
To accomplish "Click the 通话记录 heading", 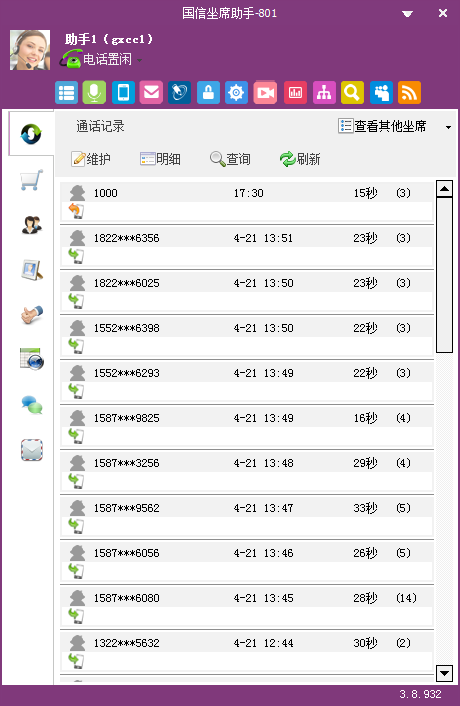I will coord(100,126).
